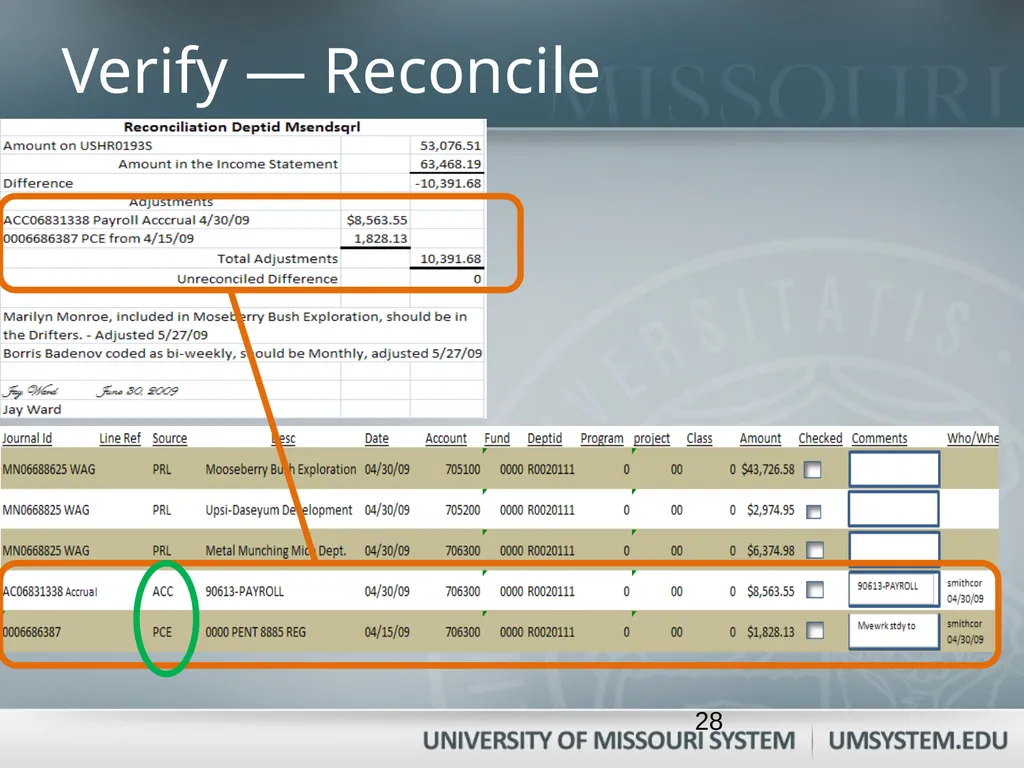Select the Checked column header

(820, 438)
